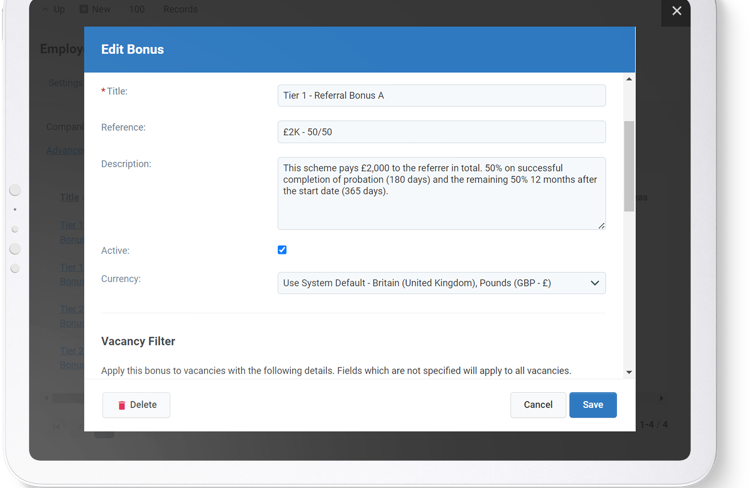Viewport: 750px width, 488px height.
Task: Click the Description box resize handle
Action: pyautogui.click(x=601, y=225)
